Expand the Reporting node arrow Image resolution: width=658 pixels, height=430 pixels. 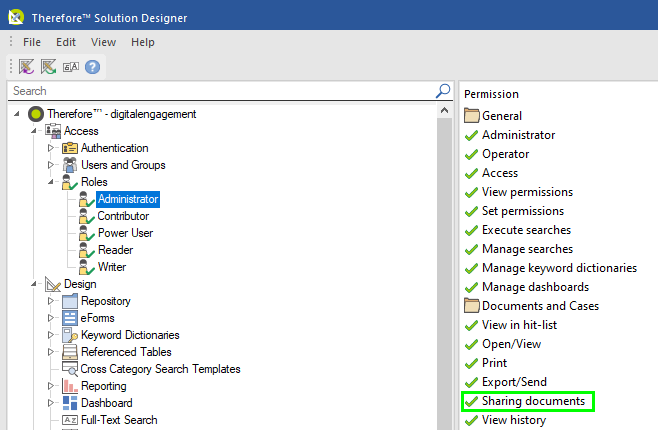point(51,386)
